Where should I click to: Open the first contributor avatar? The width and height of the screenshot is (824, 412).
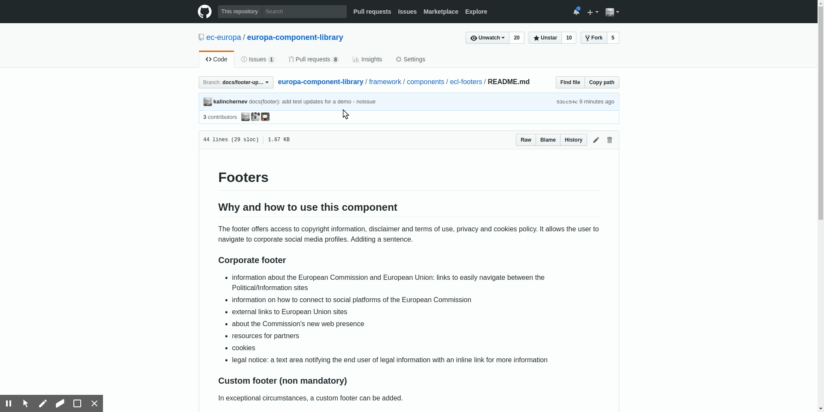point(245,117)
